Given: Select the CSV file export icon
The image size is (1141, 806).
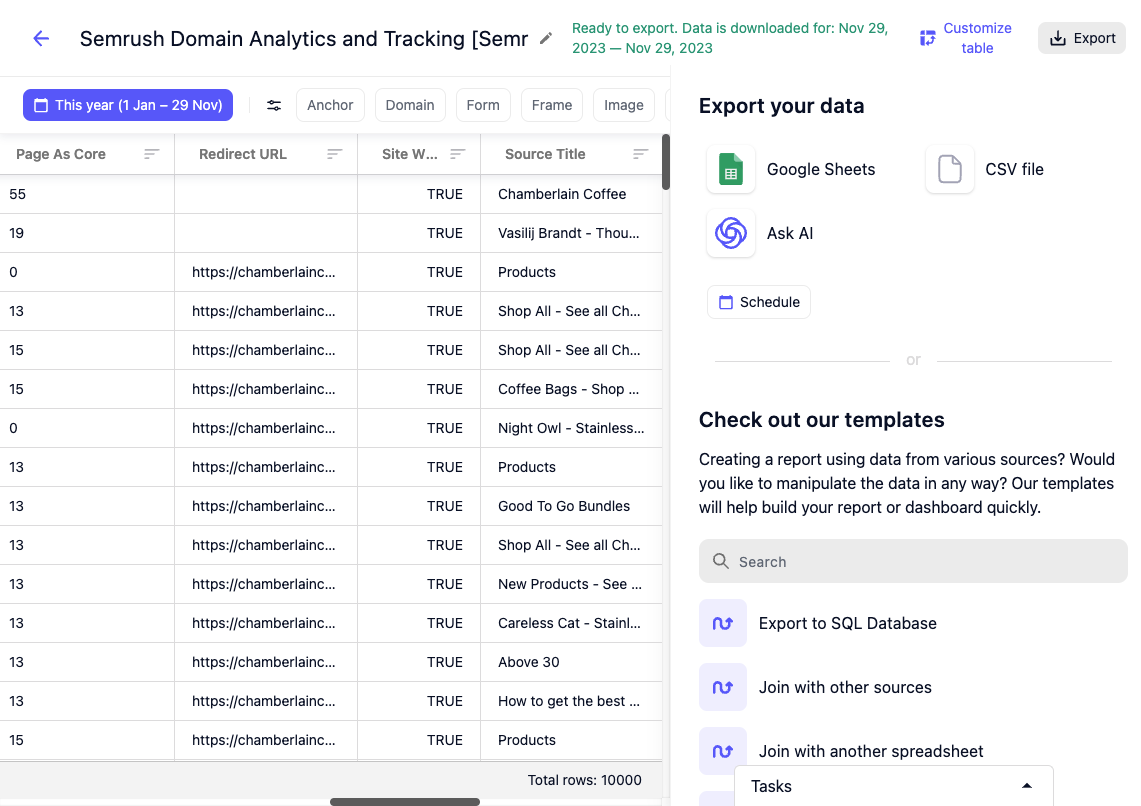Looking at the screenshot, I should (x=949, y=169).
